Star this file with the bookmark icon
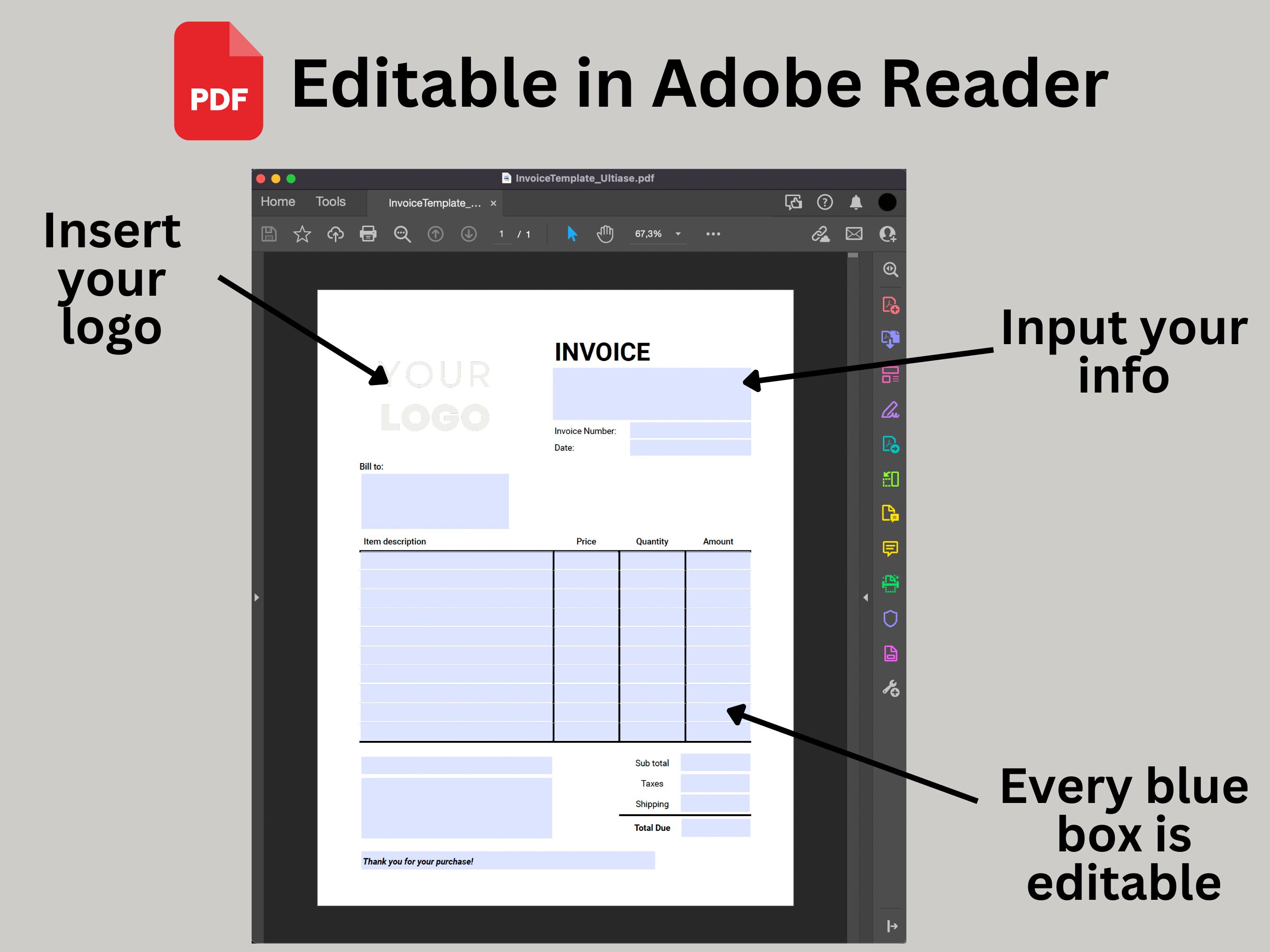Image resolution: width=1270 pixels, height=952 pixels. point(302,234)
